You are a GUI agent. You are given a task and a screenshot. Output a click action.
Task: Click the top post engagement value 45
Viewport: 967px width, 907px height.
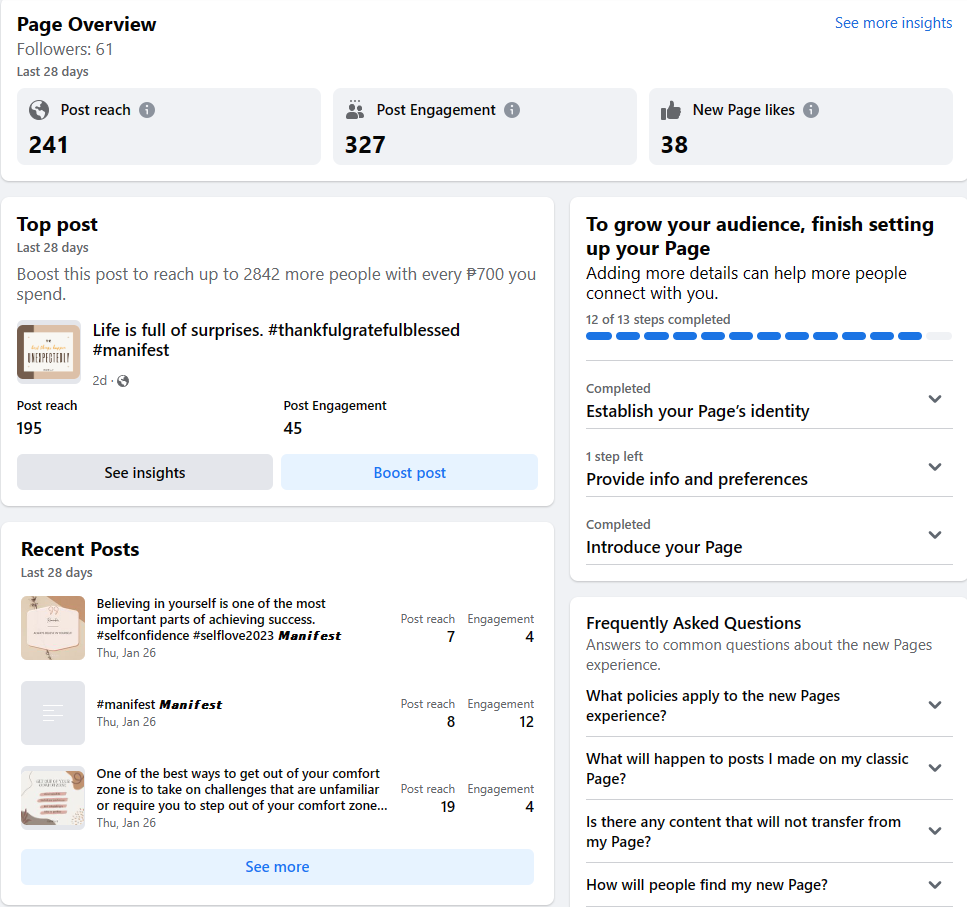(293, 428)
